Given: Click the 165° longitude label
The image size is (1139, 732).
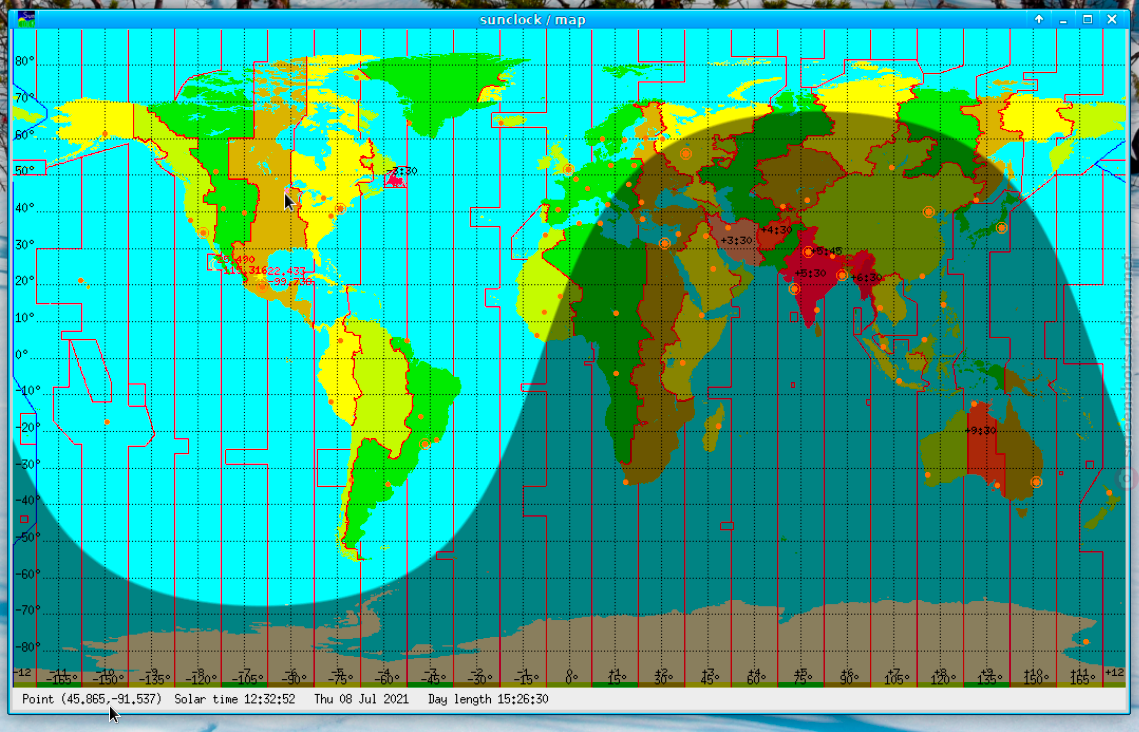Looking at the screenshot, I should pyautogui.click(x=1082, y=680).
